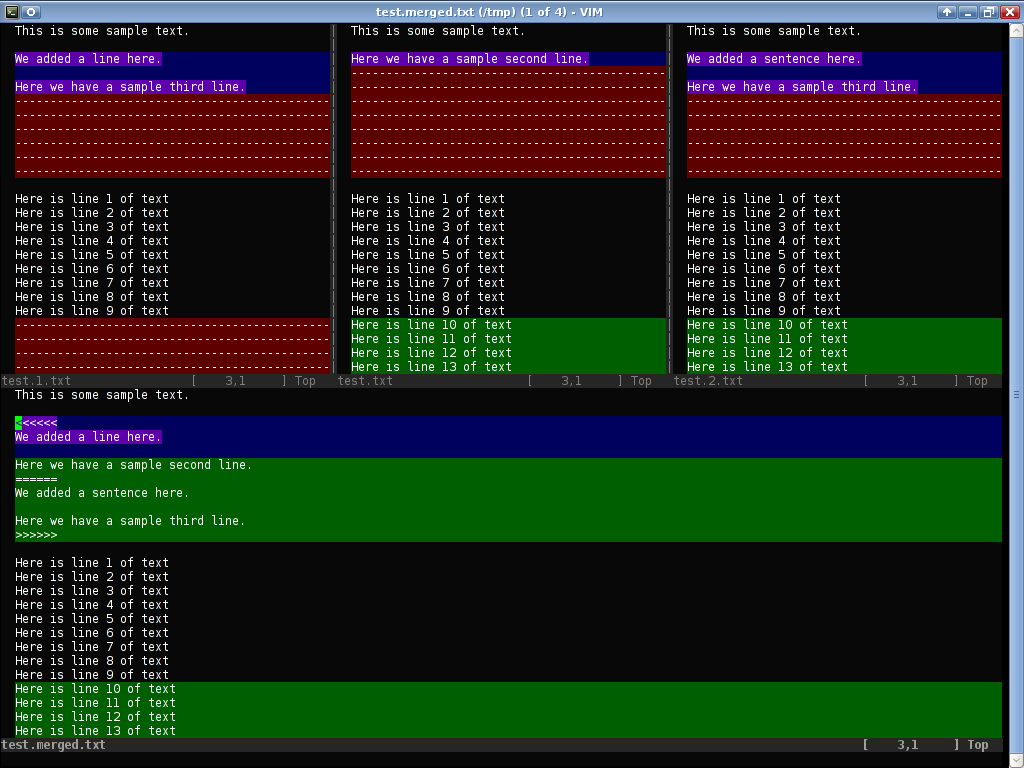Screen dimensions: 1024x768
Task: Click 'Here we have a sample second line.' in merged pane
Action: (133, 465)
